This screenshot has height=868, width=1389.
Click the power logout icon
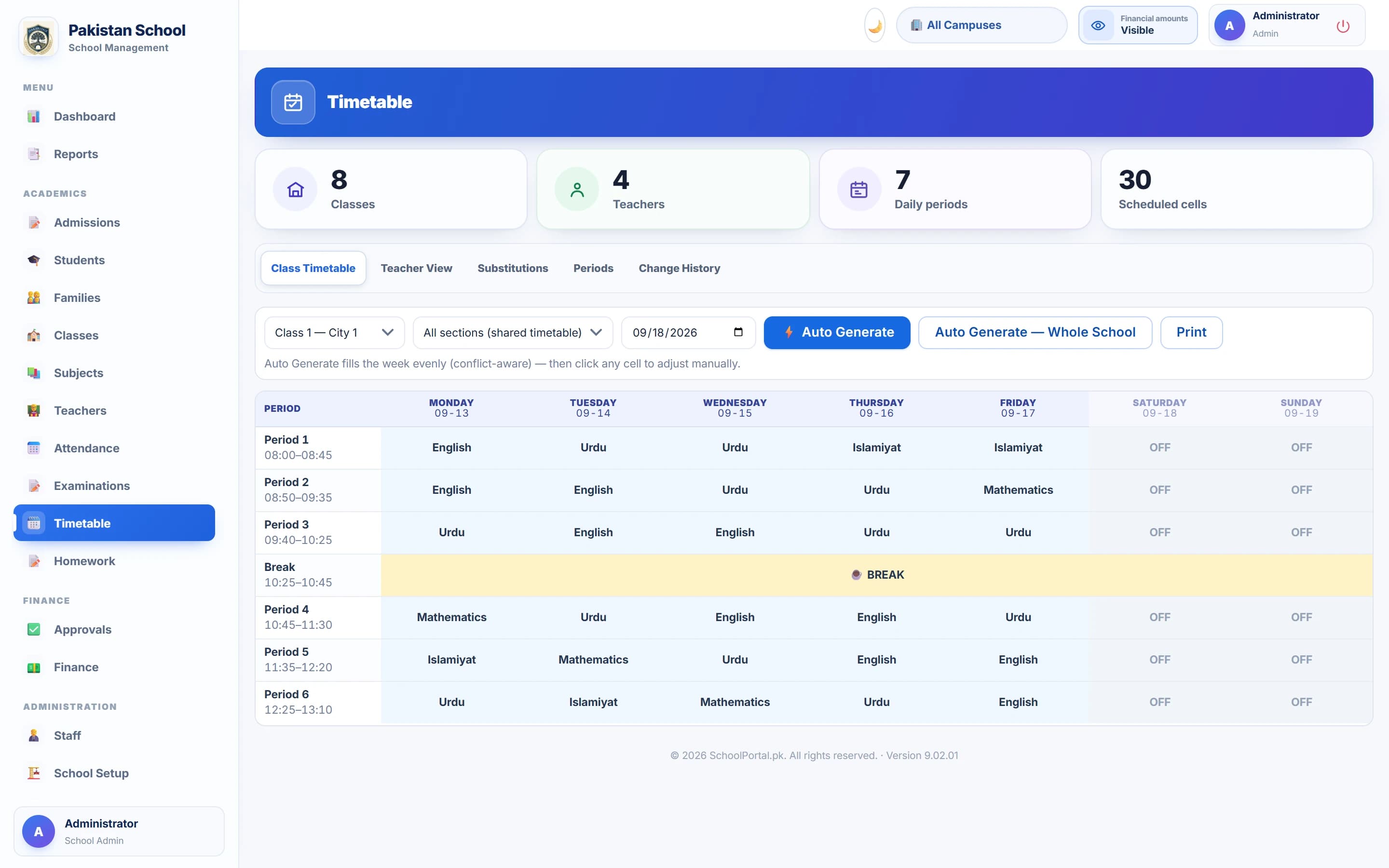pos(1343,26)
